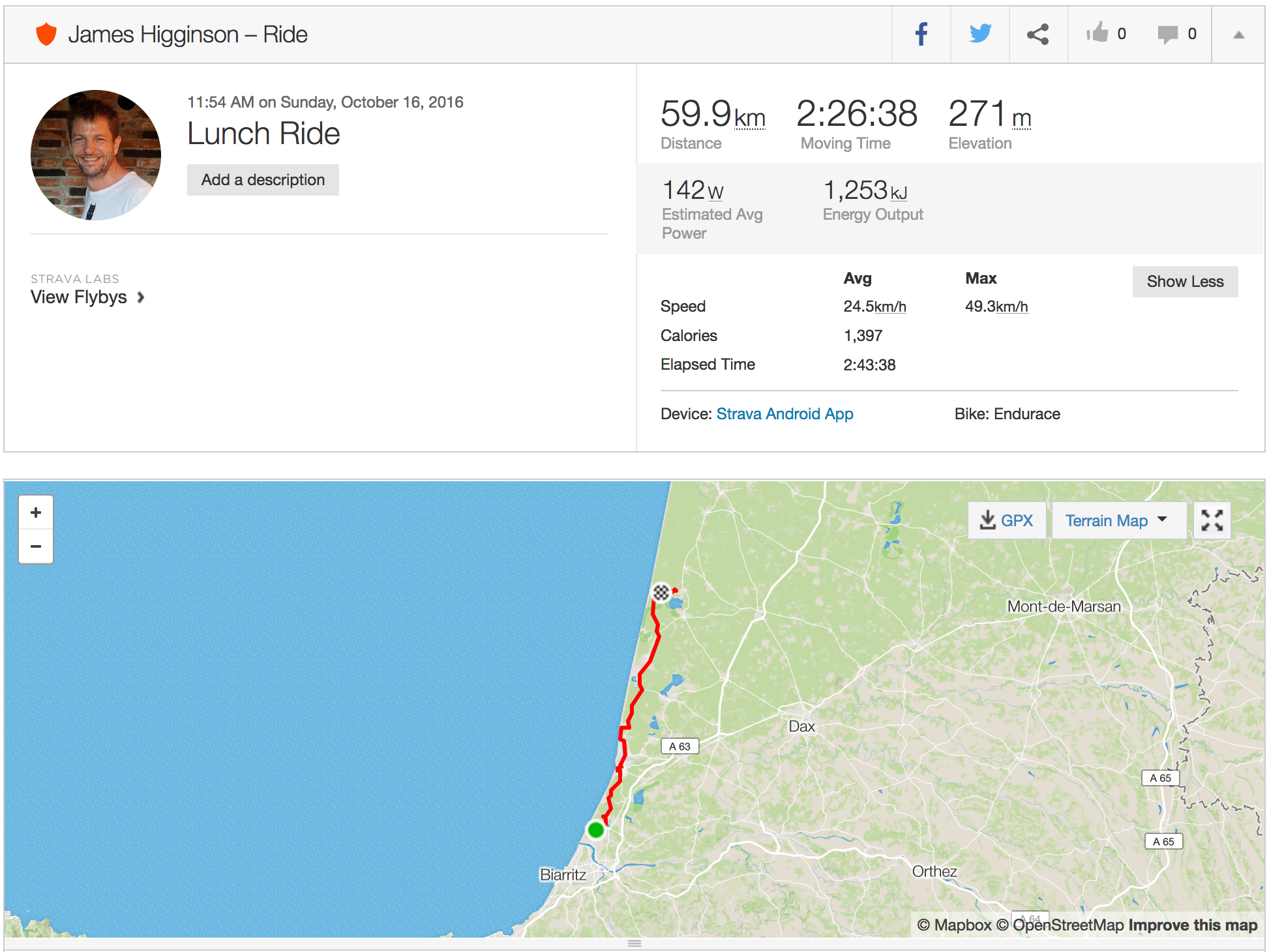Screen dimensions: 1269x952
Task: Toggle fullscreen map view
Action: pyautogui.click(x=1212, y=520)
